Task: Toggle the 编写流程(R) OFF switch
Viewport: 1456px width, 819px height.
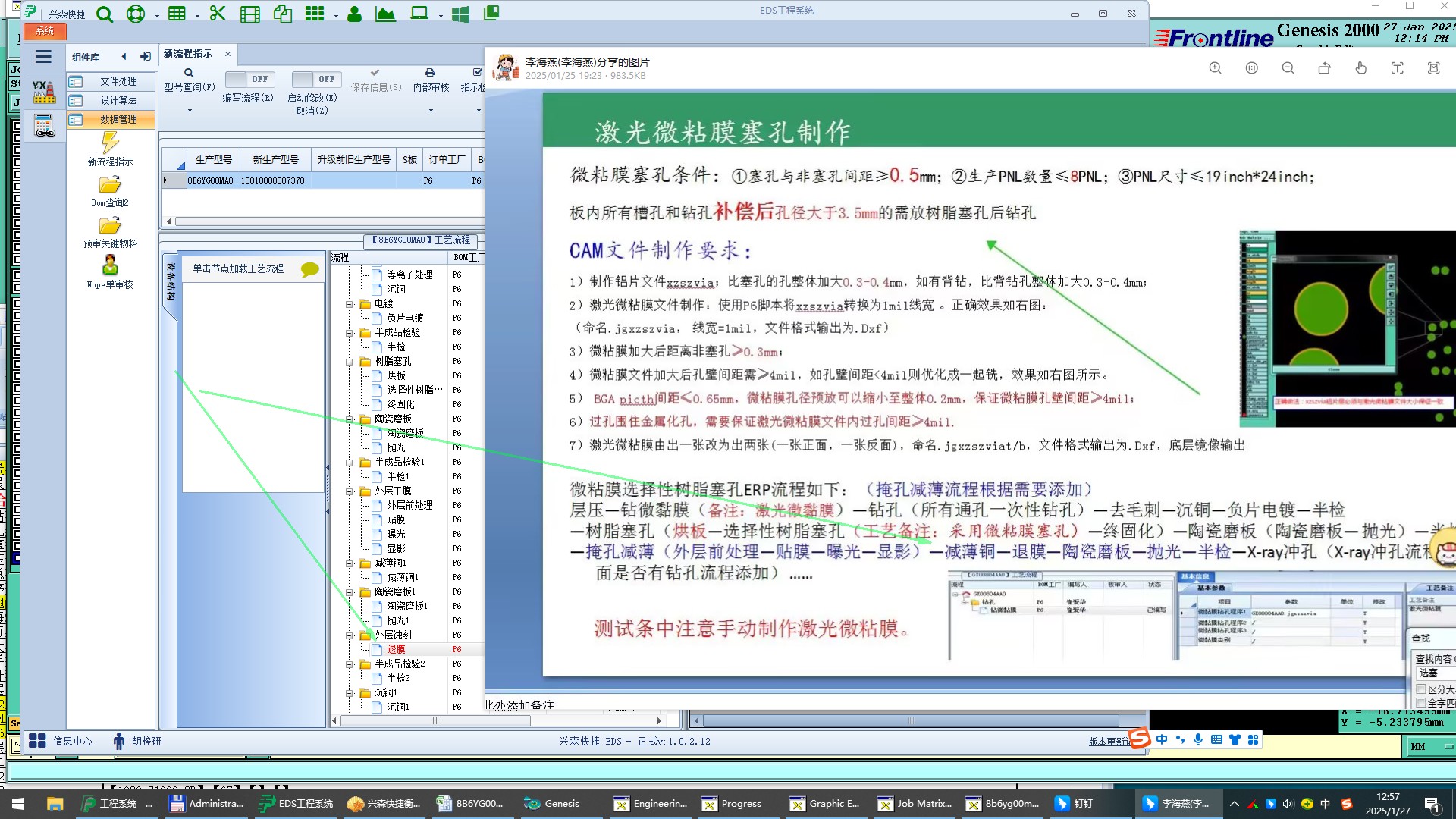Action: 250,79
